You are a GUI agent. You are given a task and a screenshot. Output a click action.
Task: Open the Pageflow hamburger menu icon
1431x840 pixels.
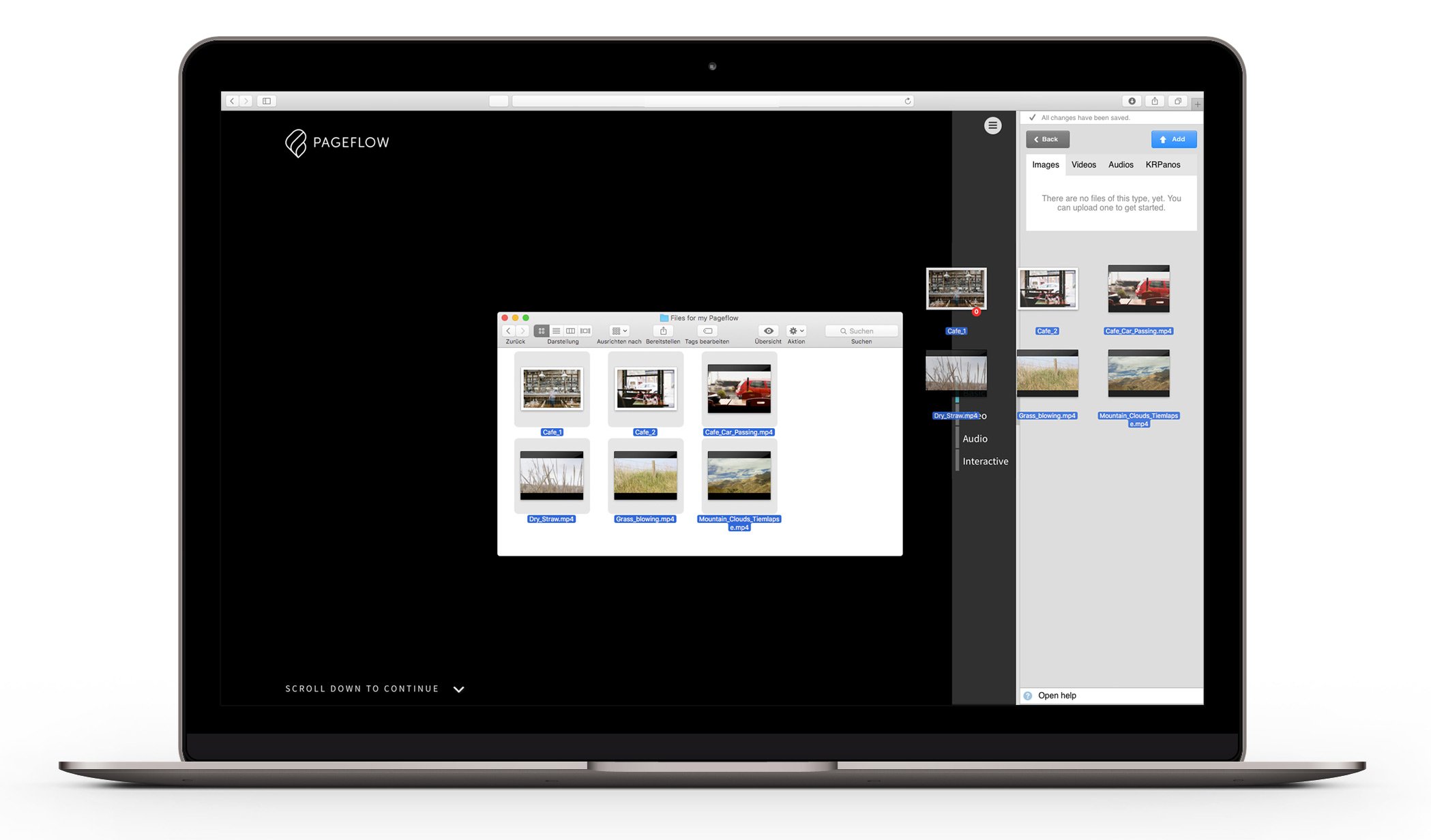[x=992, y=125]
